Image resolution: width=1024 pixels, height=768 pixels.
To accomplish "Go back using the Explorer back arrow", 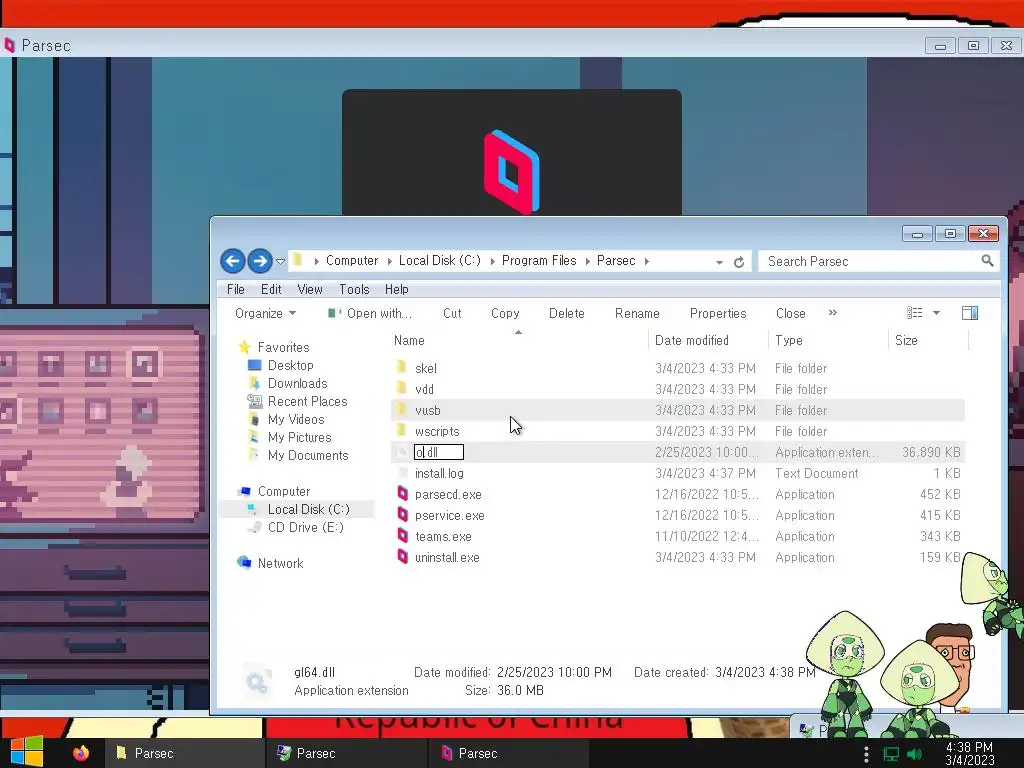I will (x=232, y=261).
